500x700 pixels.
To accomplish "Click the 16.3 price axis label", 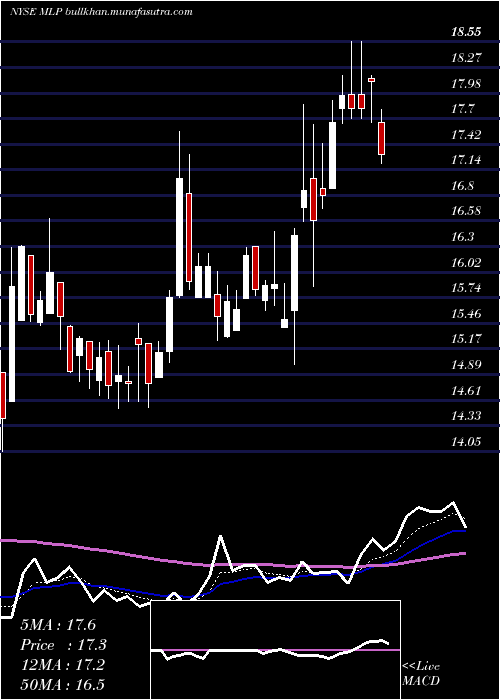I will coord(463,237).
